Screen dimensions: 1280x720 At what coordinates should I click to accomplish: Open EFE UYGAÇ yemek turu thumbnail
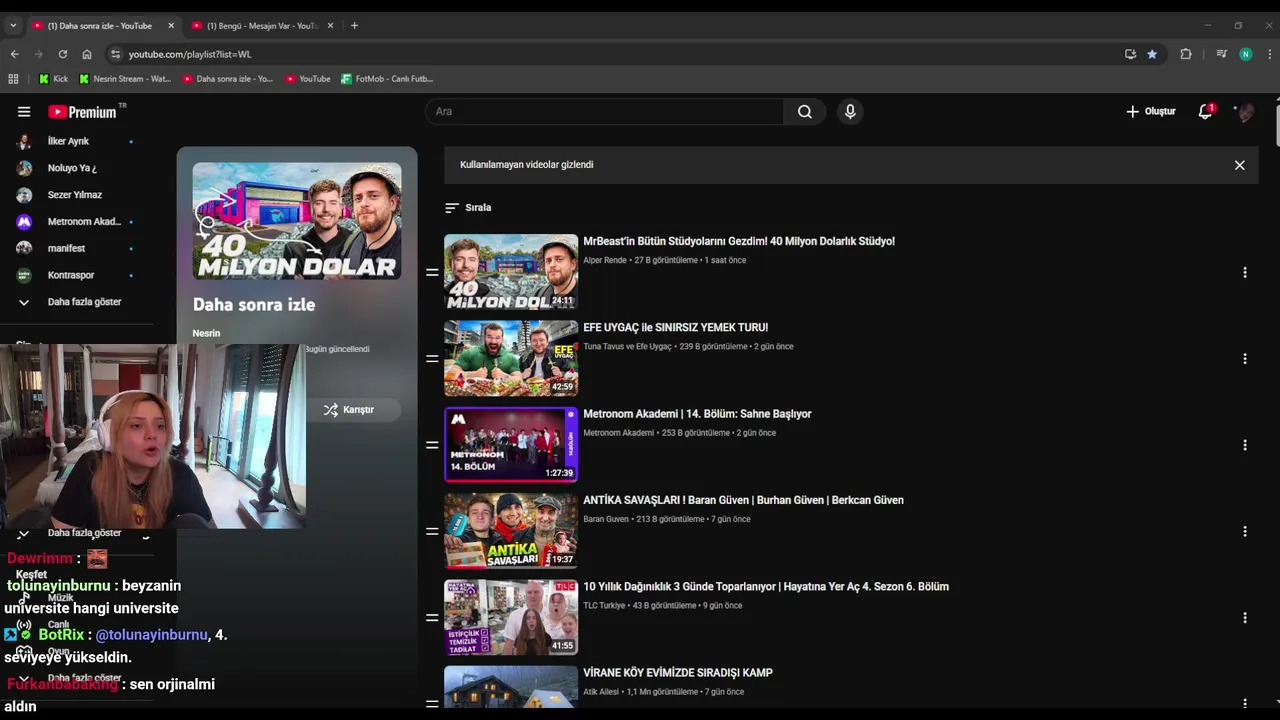(x=511, y=358)
